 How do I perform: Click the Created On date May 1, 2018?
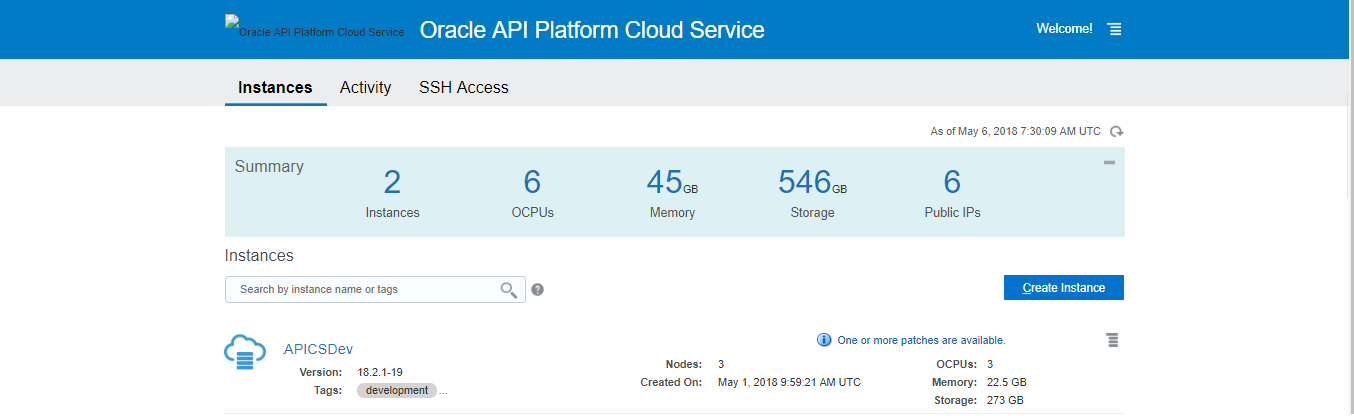pyautogui.click(x=789, y=382)
